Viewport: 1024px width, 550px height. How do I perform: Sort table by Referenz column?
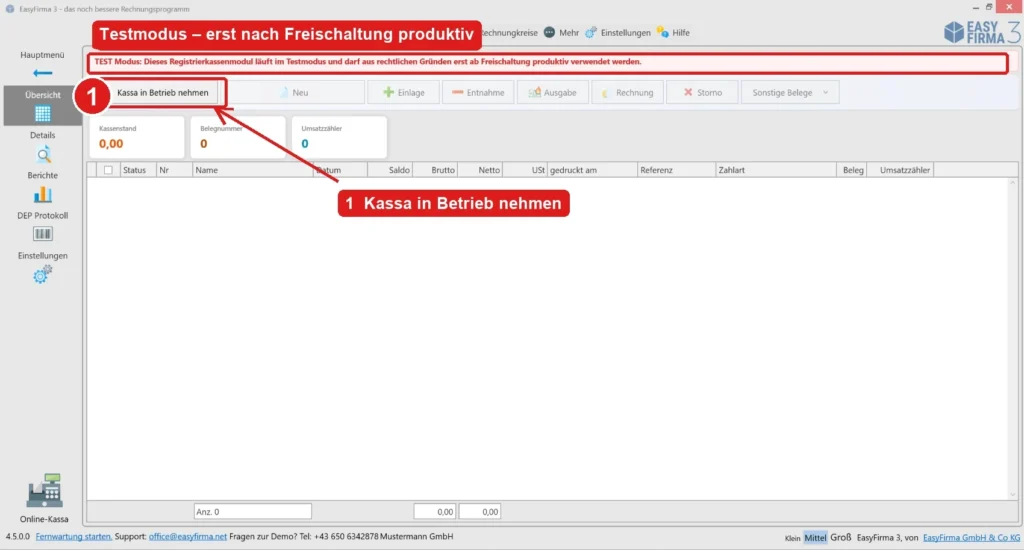click(x=677, y=170)
